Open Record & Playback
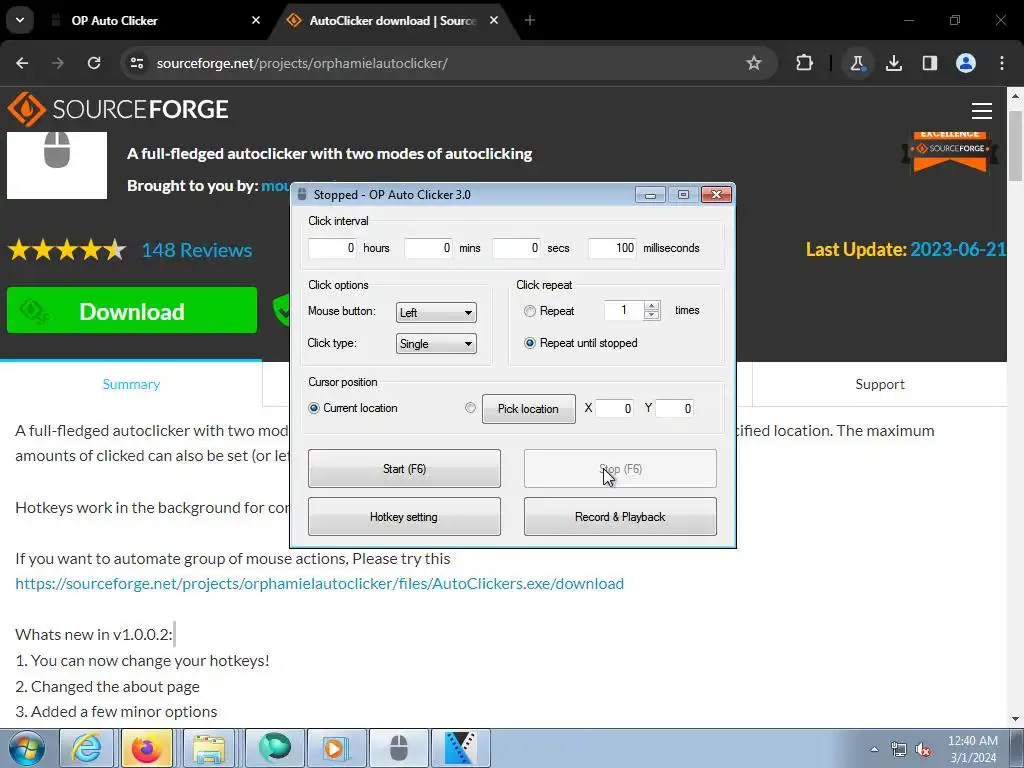The image size is (1024, 768). pyautogui.click(x=620, y=517)
